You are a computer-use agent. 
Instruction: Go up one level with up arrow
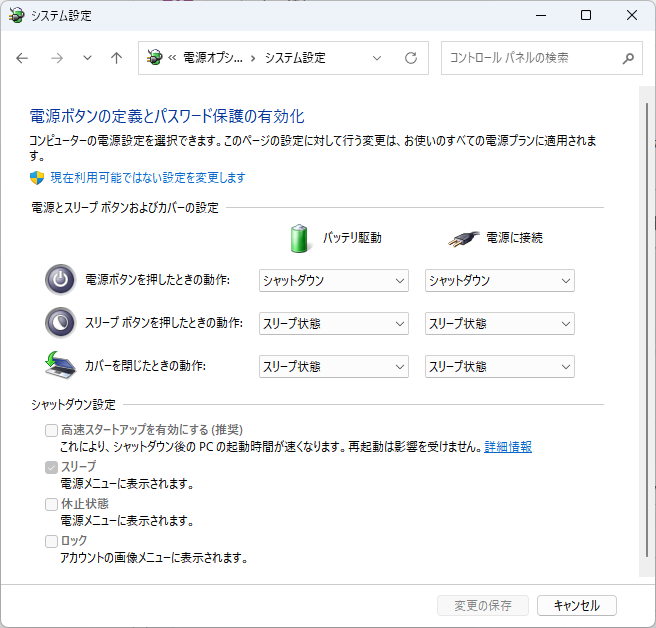point(116,58)
